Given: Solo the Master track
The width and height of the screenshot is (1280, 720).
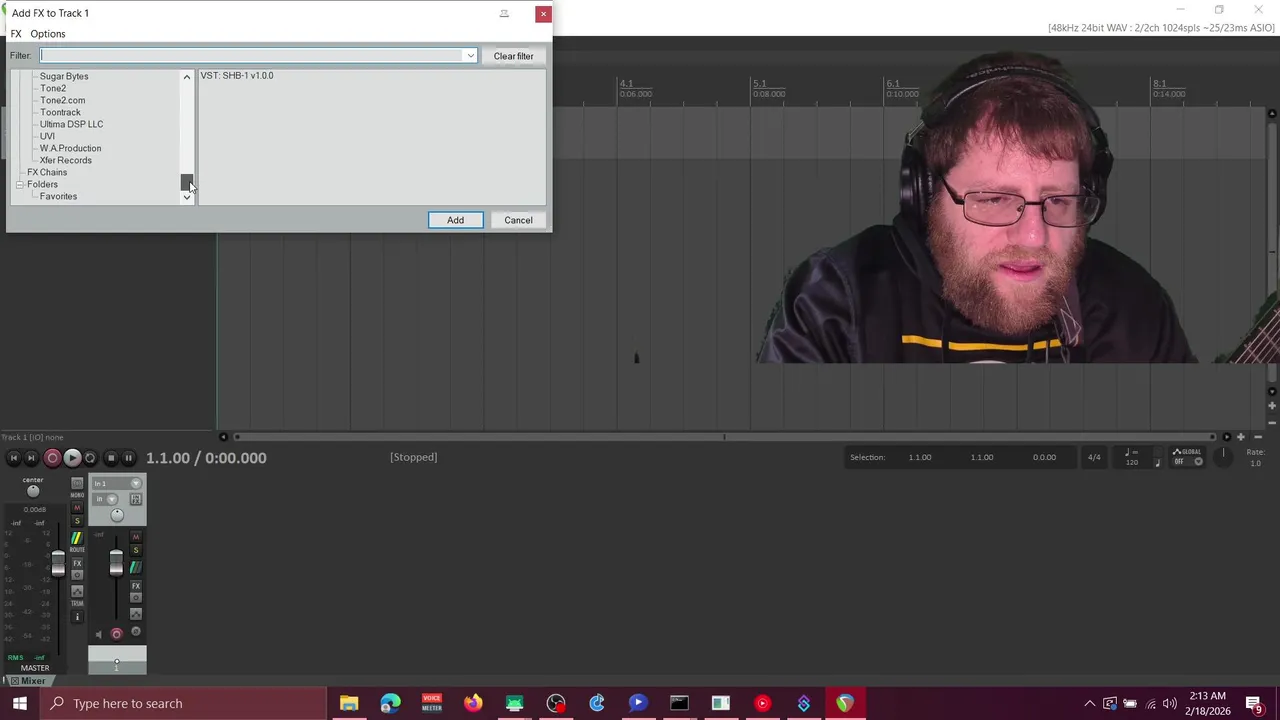Looking at the screenshot, I should 77,521.
